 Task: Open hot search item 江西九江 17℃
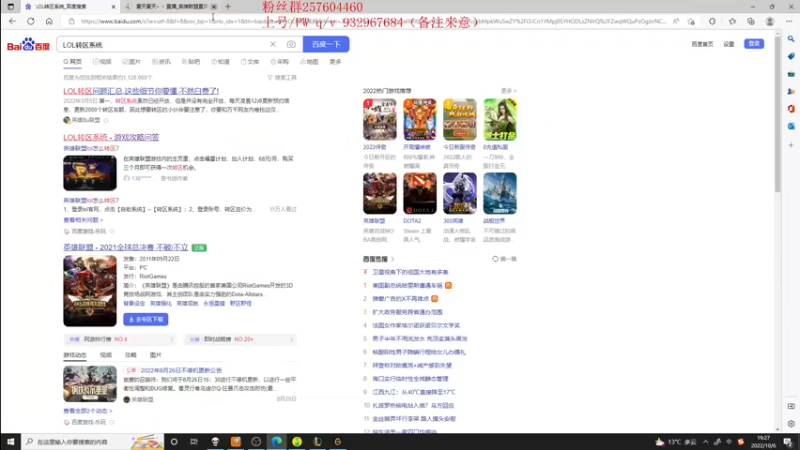pyautogui.click(x=414, y=392)
